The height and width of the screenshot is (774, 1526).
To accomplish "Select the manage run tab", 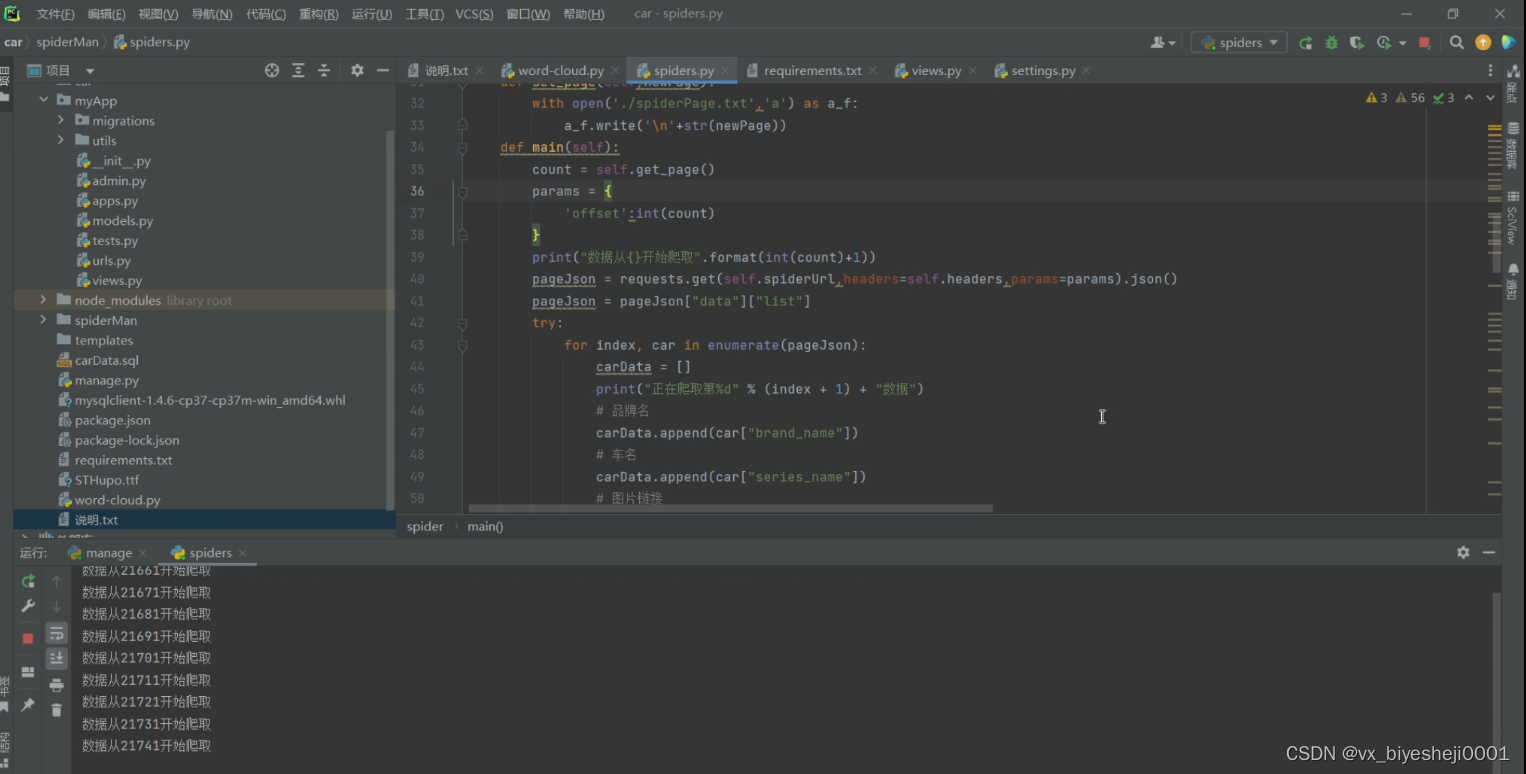I will coord(109,552).
